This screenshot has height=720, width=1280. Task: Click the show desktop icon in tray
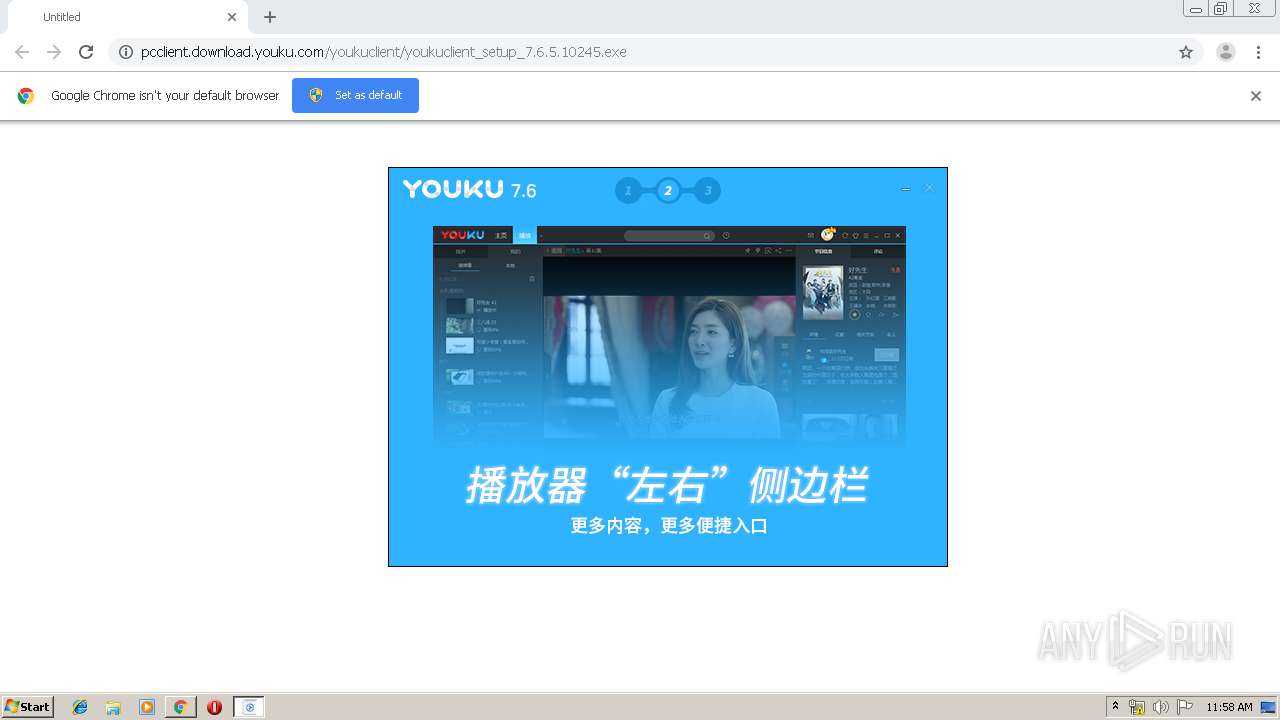pos(1269,707)
